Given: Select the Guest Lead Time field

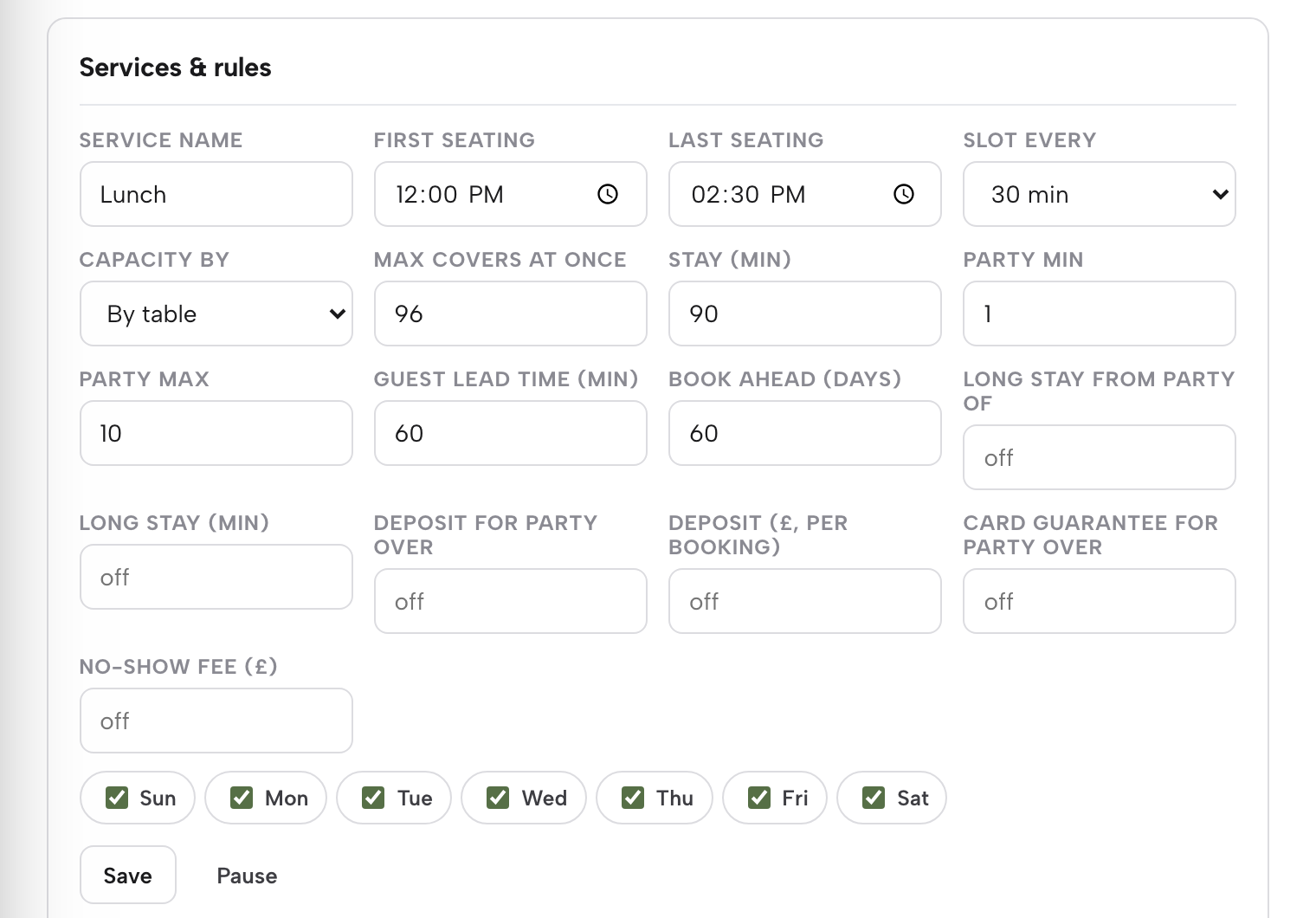Looking at the screenshot, I should 511,433.
